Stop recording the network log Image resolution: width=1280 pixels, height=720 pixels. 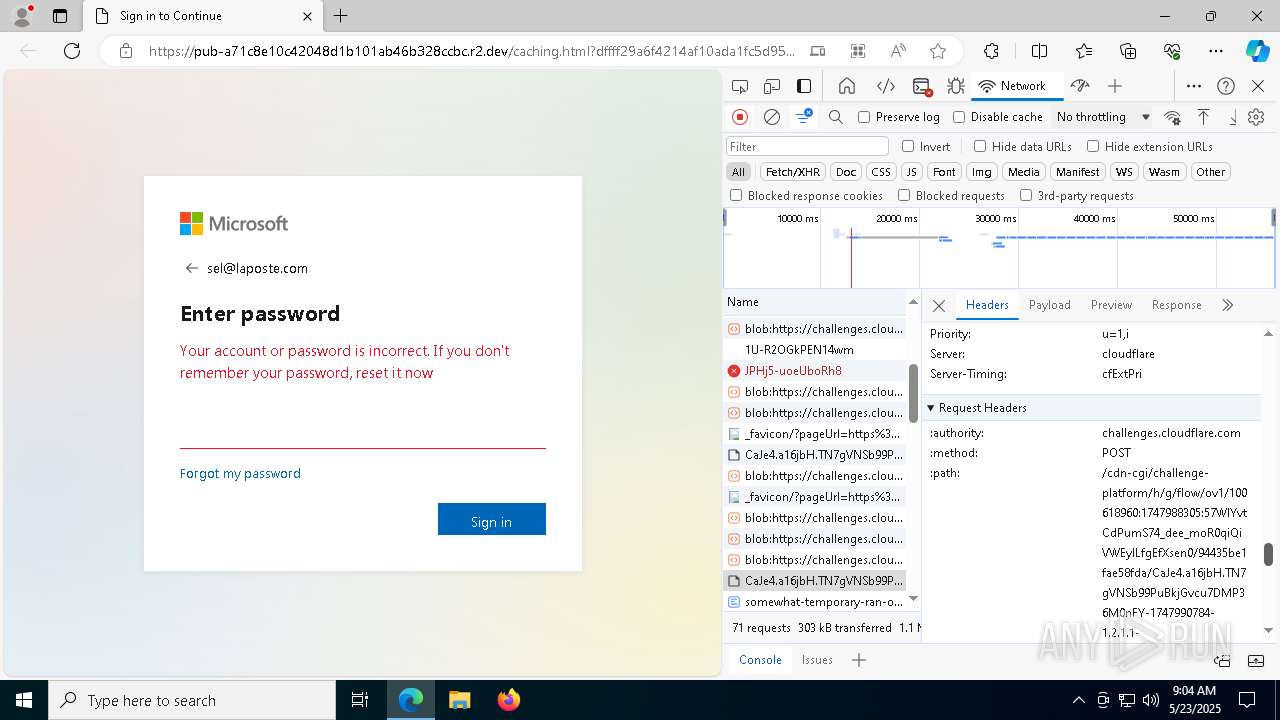tap(740, 117)
